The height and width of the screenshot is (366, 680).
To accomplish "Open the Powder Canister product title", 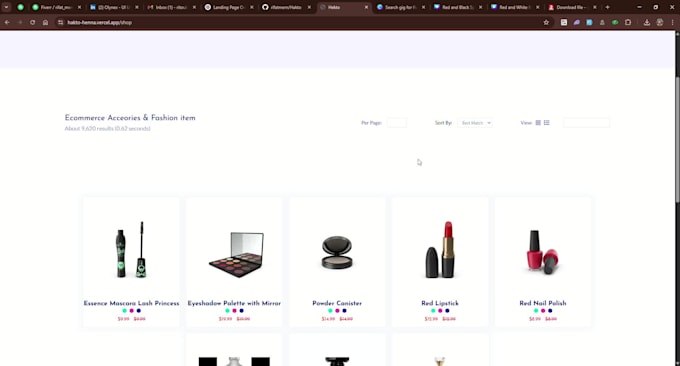I will [x=337, y=303].
